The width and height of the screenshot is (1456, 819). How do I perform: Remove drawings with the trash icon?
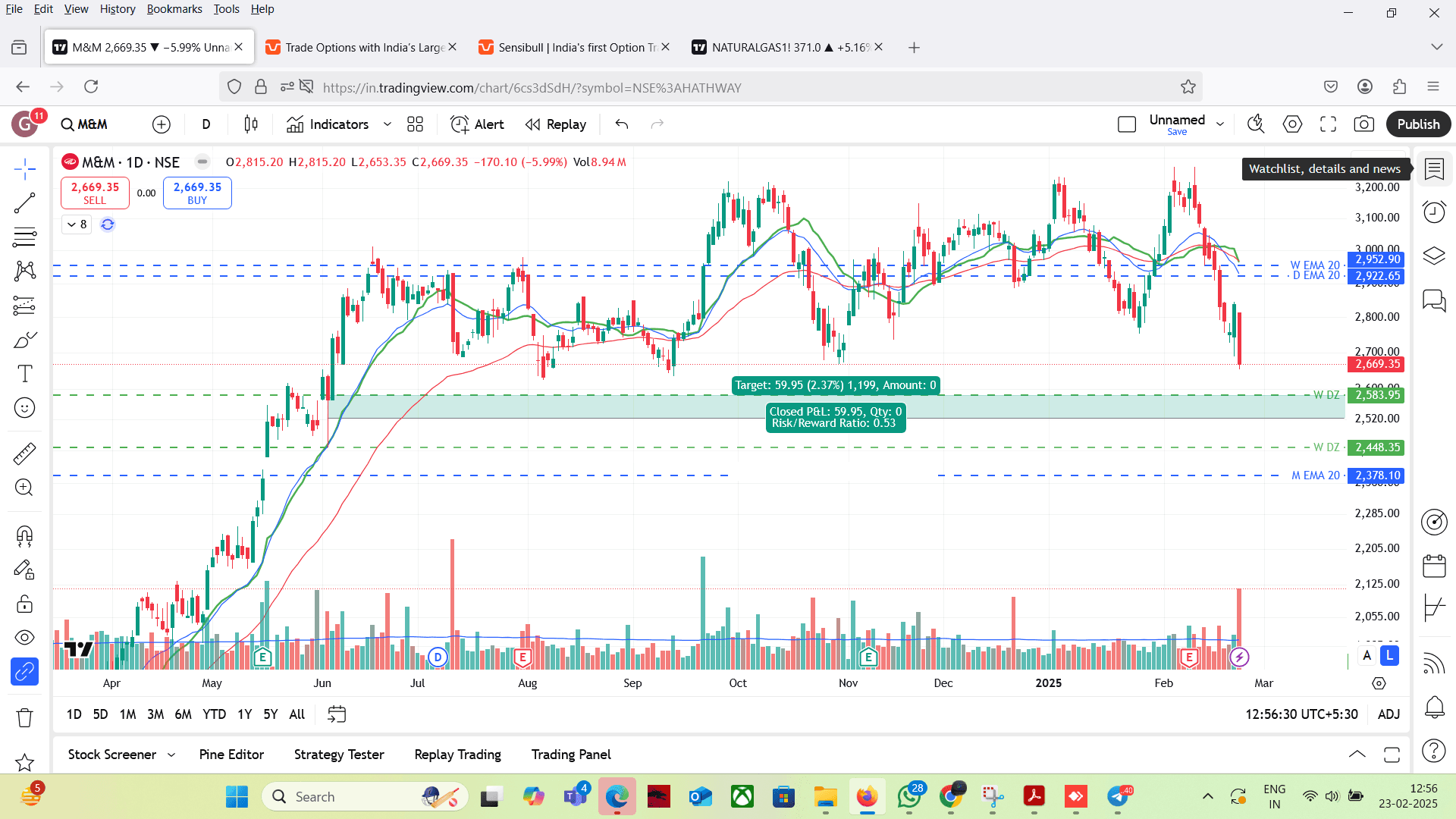point(24,717)
